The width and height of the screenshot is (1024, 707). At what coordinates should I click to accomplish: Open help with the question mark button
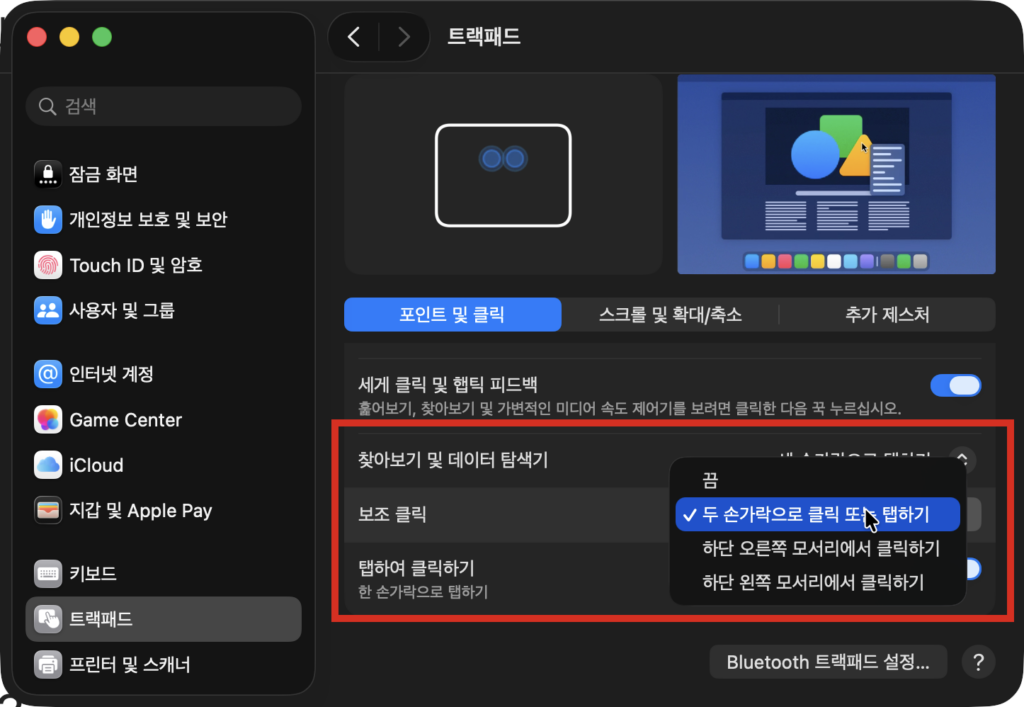(x=978, y=663)
